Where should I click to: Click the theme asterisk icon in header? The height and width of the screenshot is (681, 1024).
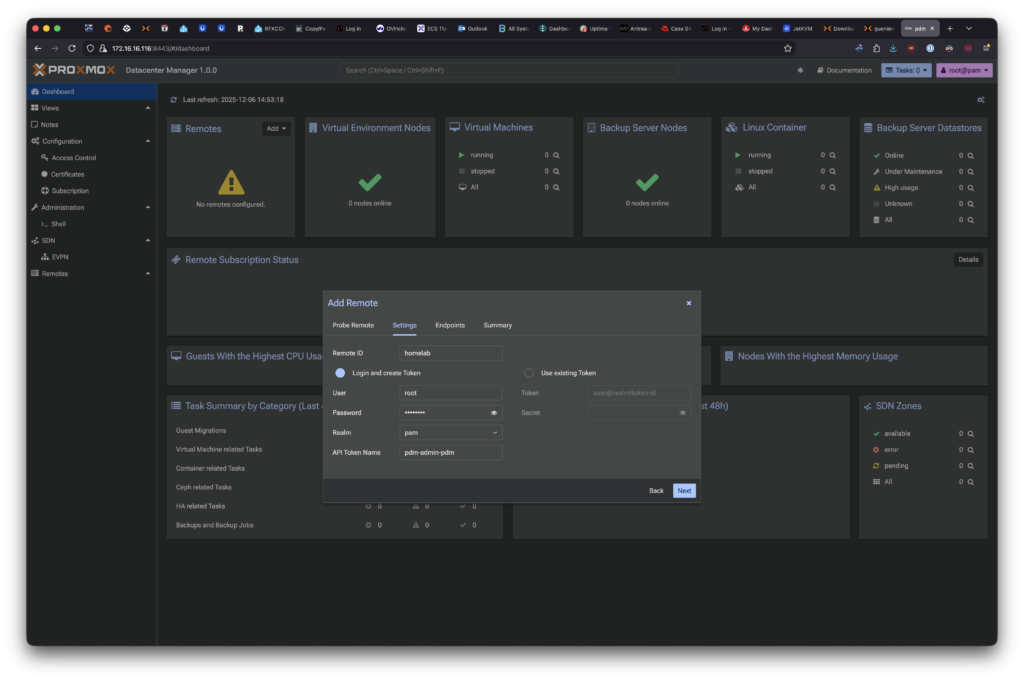[799, 70]
